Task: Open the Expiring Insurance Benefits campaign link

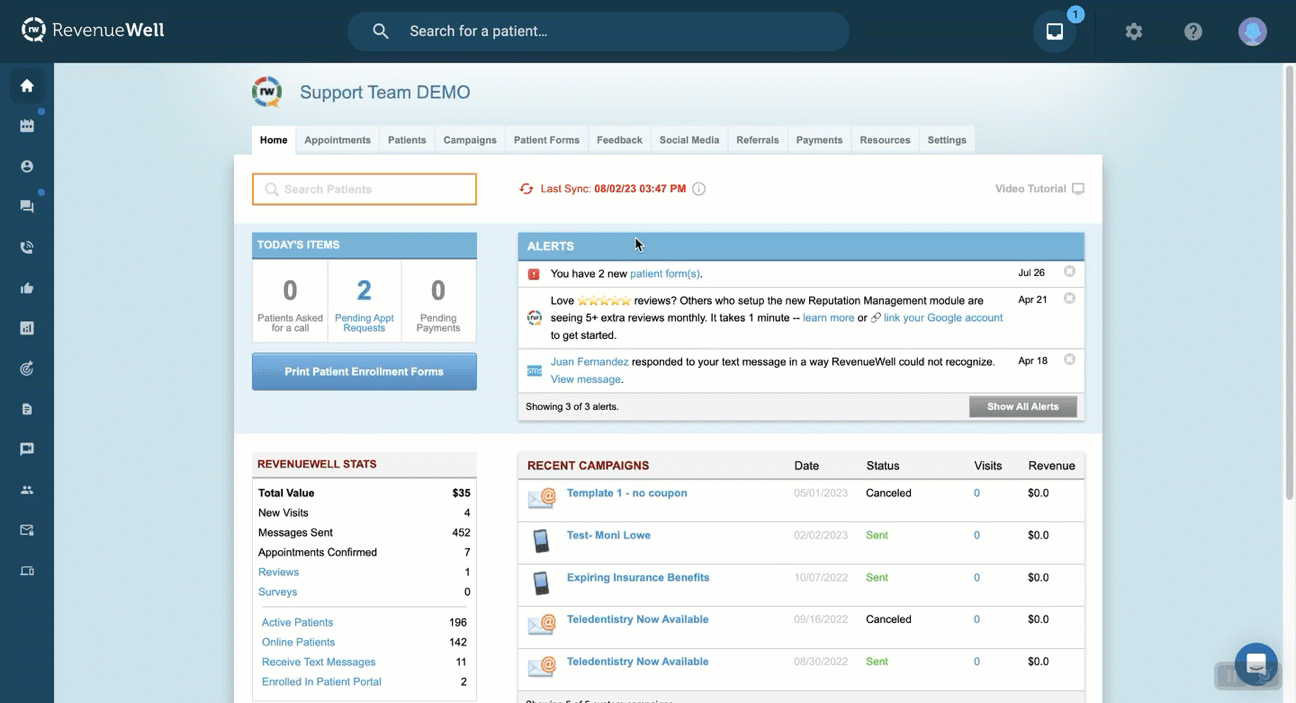Action: point(638,577)
